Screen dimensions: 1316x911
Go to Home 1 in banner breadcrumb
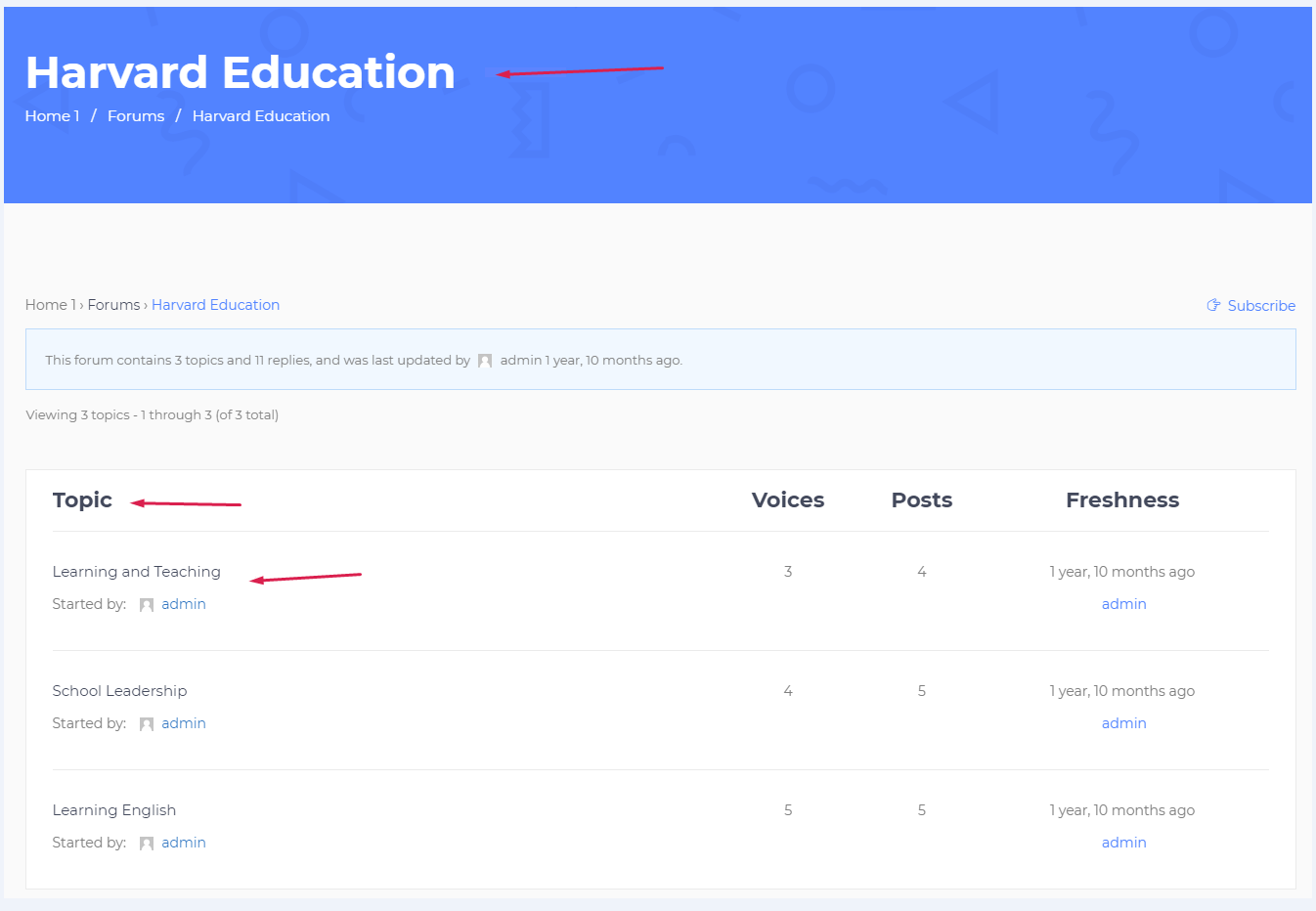[x=52, y=115]
